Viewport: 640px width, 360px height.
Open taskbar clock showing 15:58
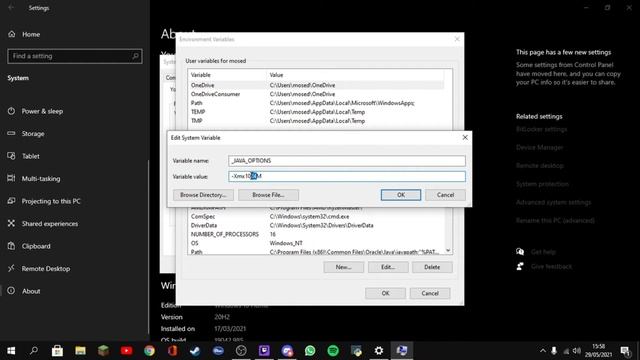coord(598,351)
